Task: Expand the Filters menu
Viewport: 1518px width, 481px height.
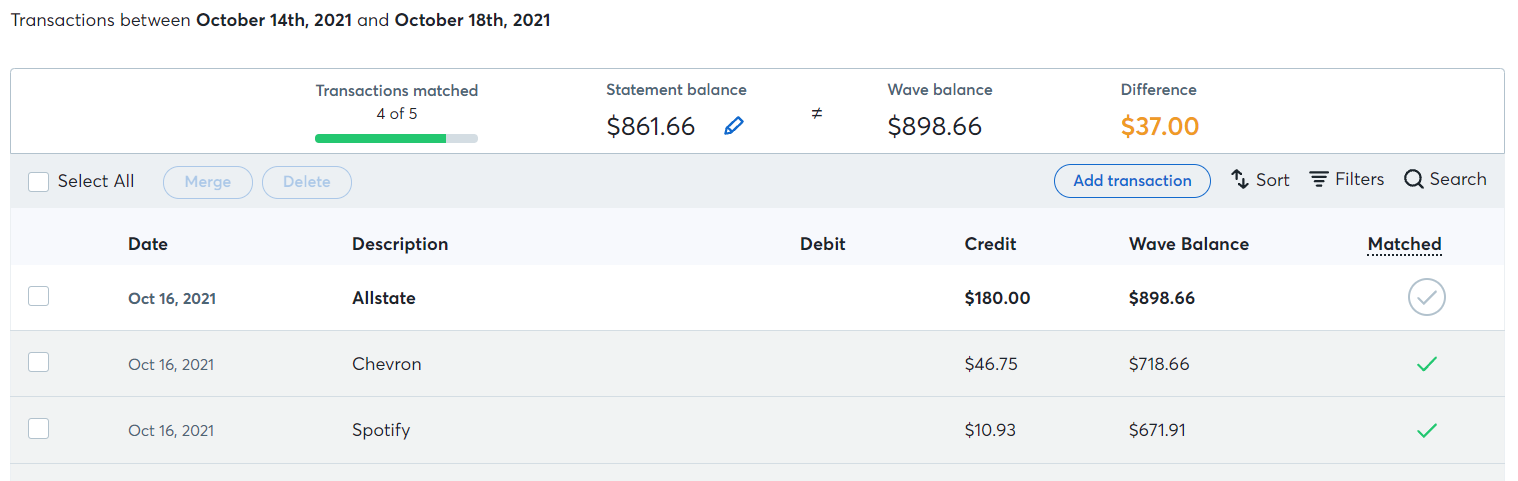Action: [1347, 180]
